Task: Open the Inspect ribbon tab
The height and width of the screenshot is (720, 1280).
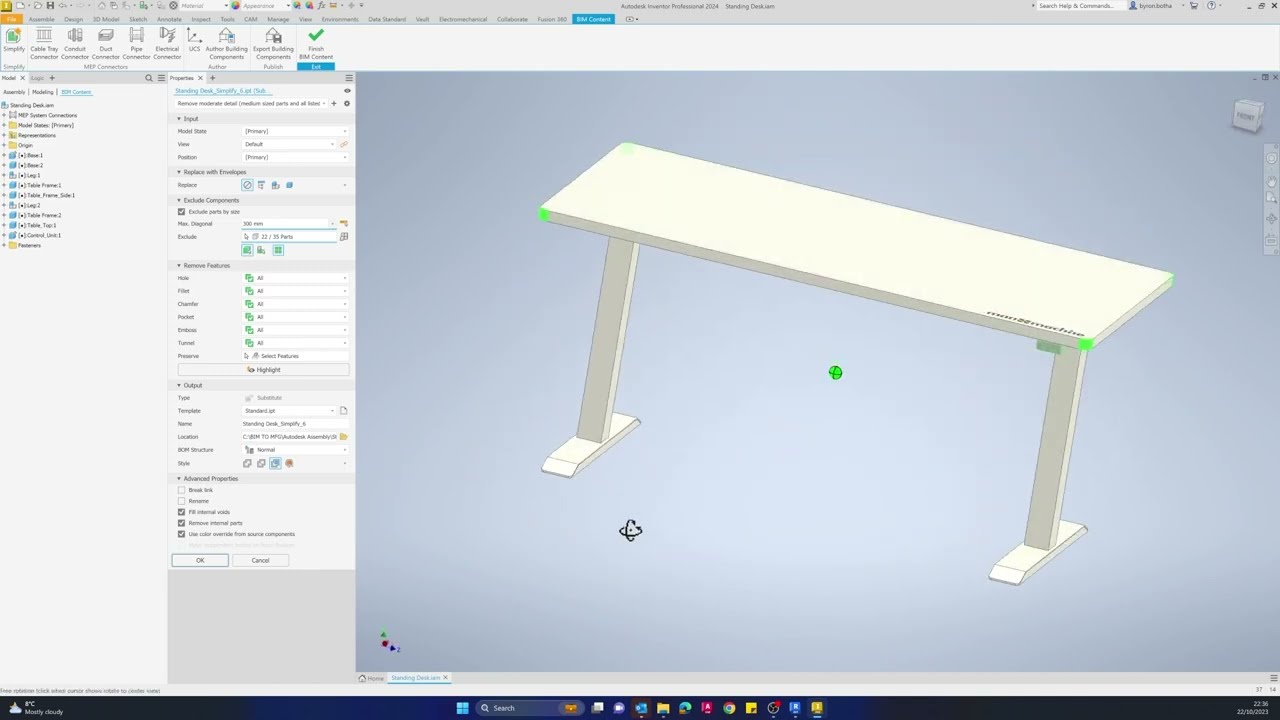Action: point(201,19)
